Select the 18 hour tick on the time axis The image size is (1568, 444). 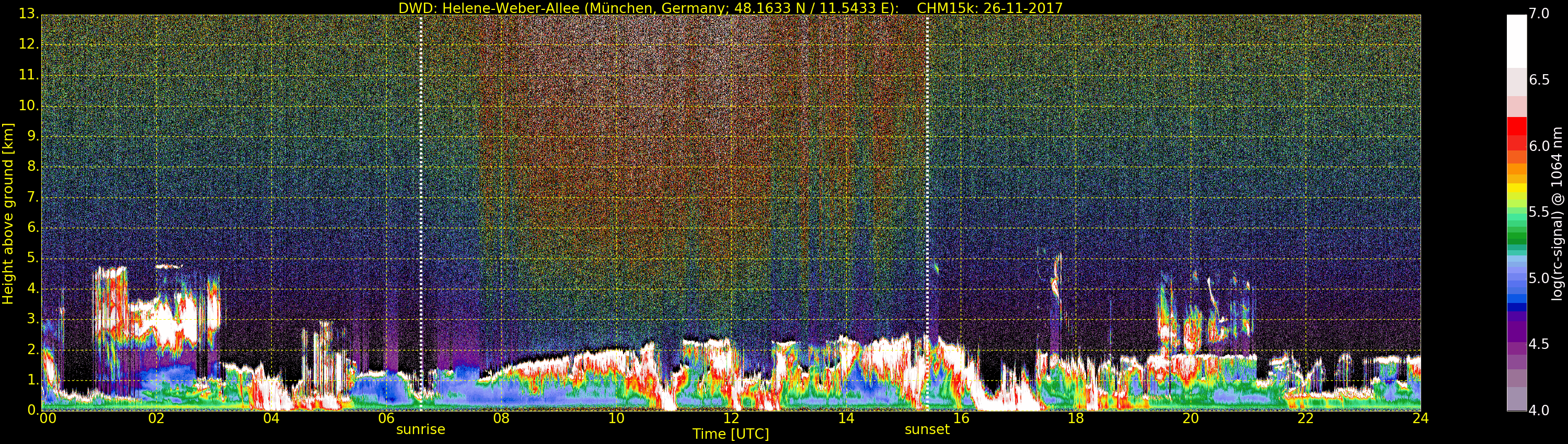coord(1076,418)
